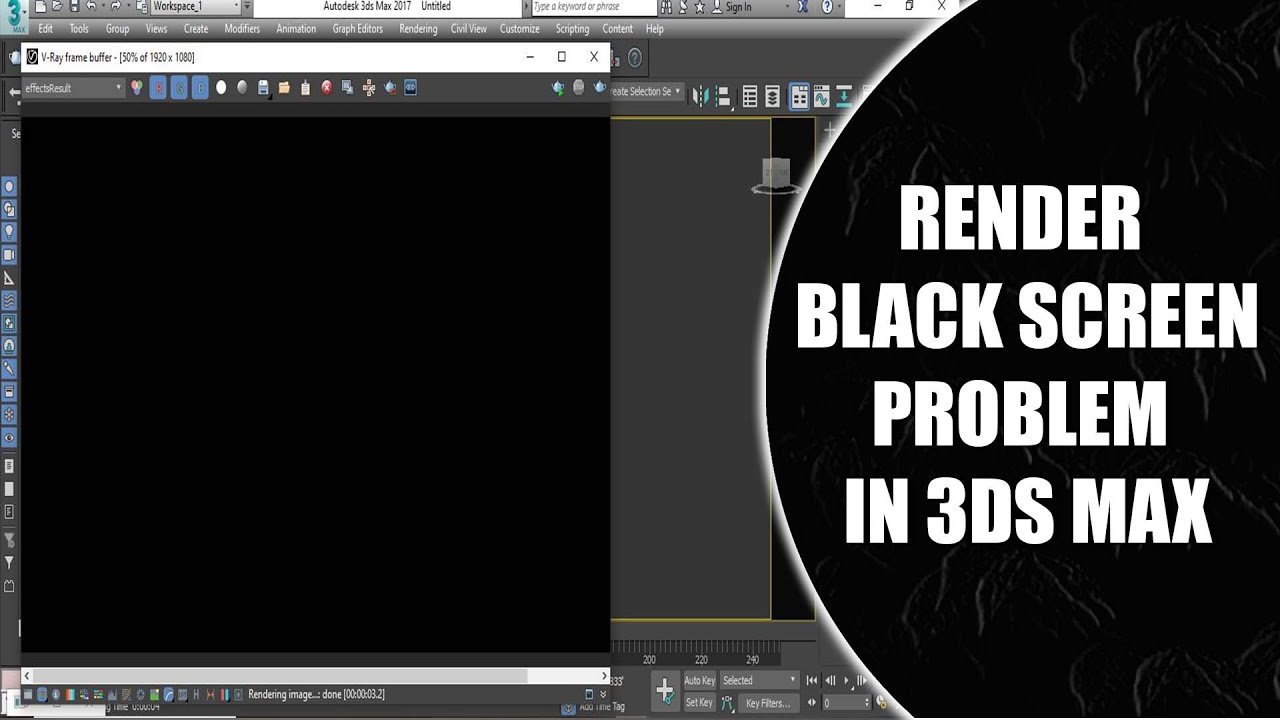Open the Rendering menu
Screen dimensions: 1280x720
418,29
